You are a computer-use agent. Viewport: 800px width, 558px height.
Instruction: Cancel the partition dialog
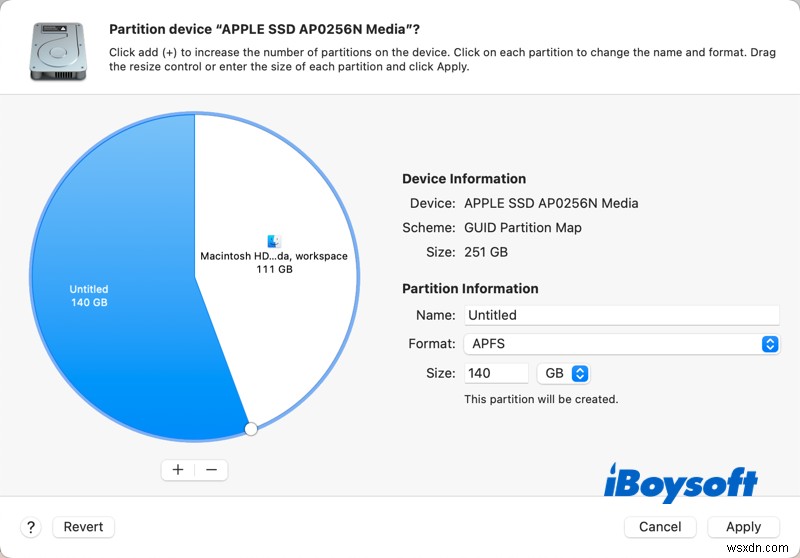pyautogui.click(x=660, y=527)
